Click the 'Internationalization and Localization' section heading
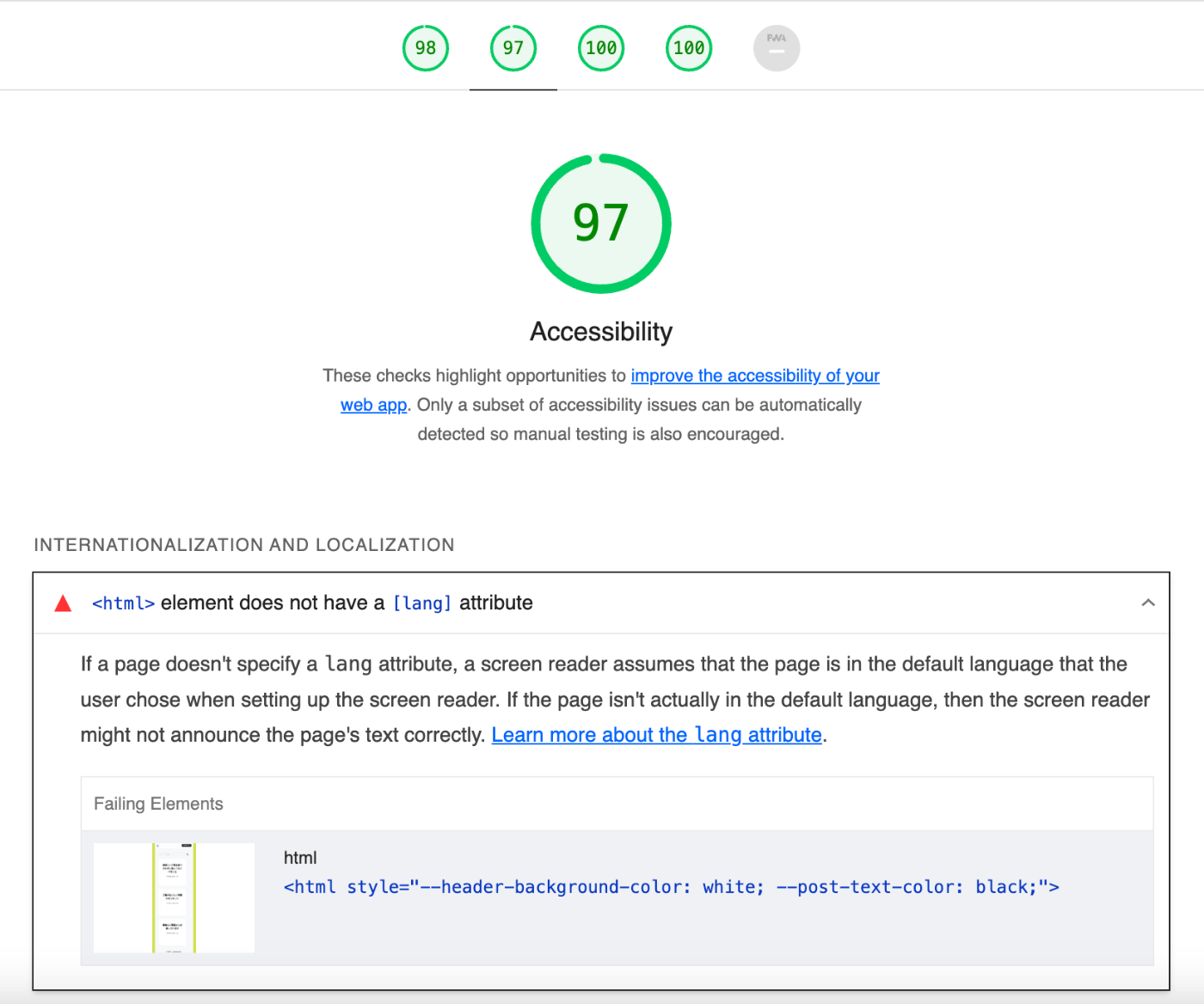 click(x=244, y=545)
